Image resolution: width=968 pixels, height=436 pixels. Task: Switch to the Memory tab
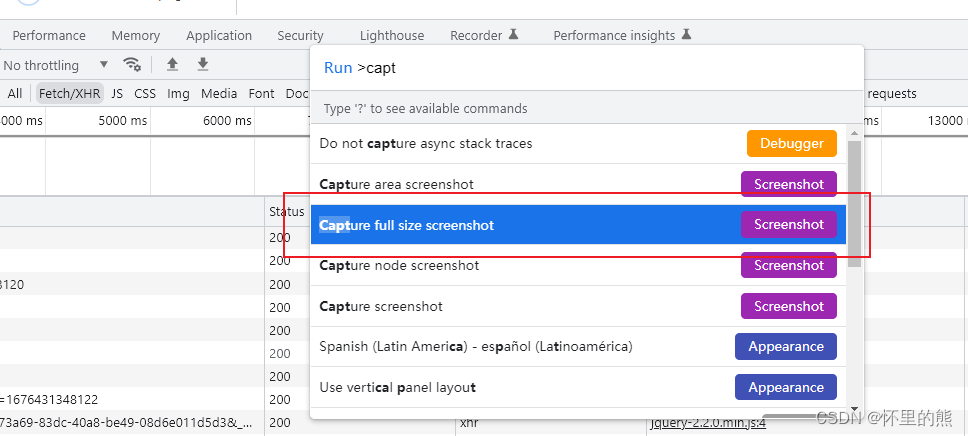[135, 36]
